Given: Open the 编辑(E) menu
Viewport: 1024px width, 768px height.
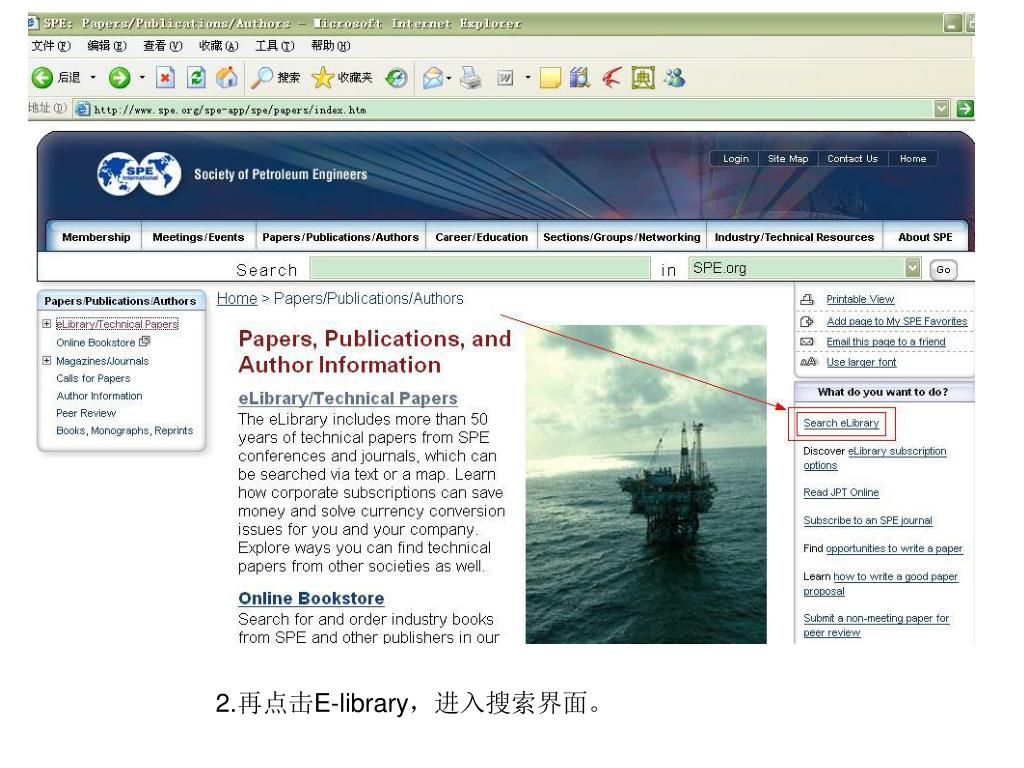Looking at the screenshot, I should pyautogui.click(x=106, y=46).
